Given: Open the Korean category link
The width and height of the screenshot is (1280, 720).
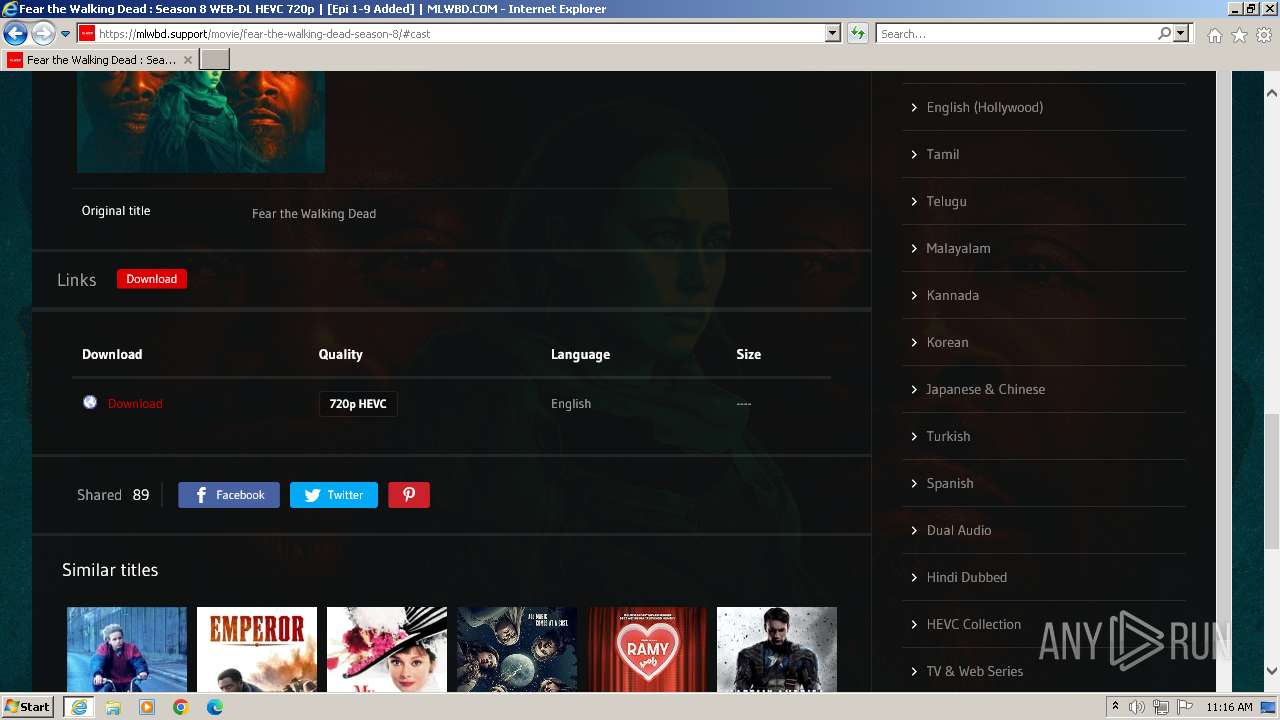Looking at the screenshot, I should pos(947,342).
